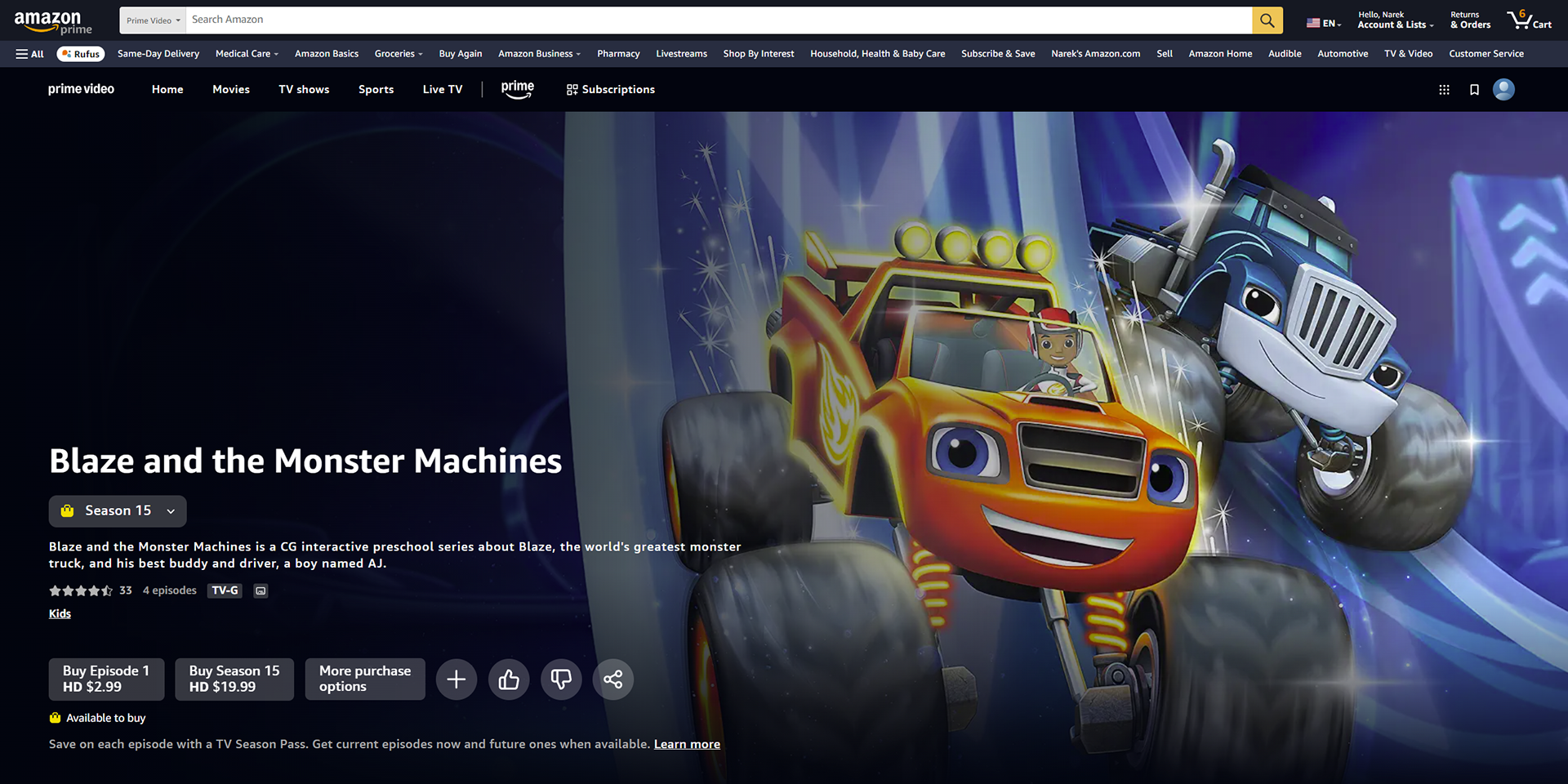Screen dimensions: 1568x784
Task: Open the apps grid icon
Action: click(1444, 90)
